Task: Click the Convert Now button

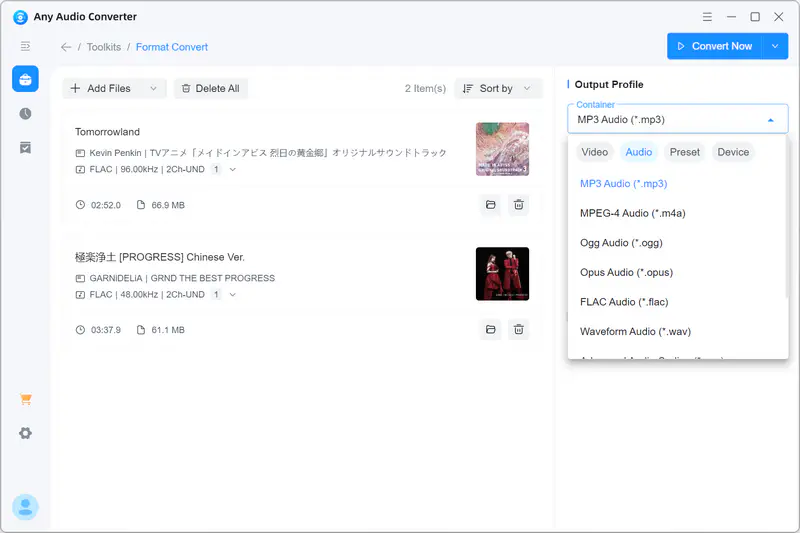Action: pos(714,46)
